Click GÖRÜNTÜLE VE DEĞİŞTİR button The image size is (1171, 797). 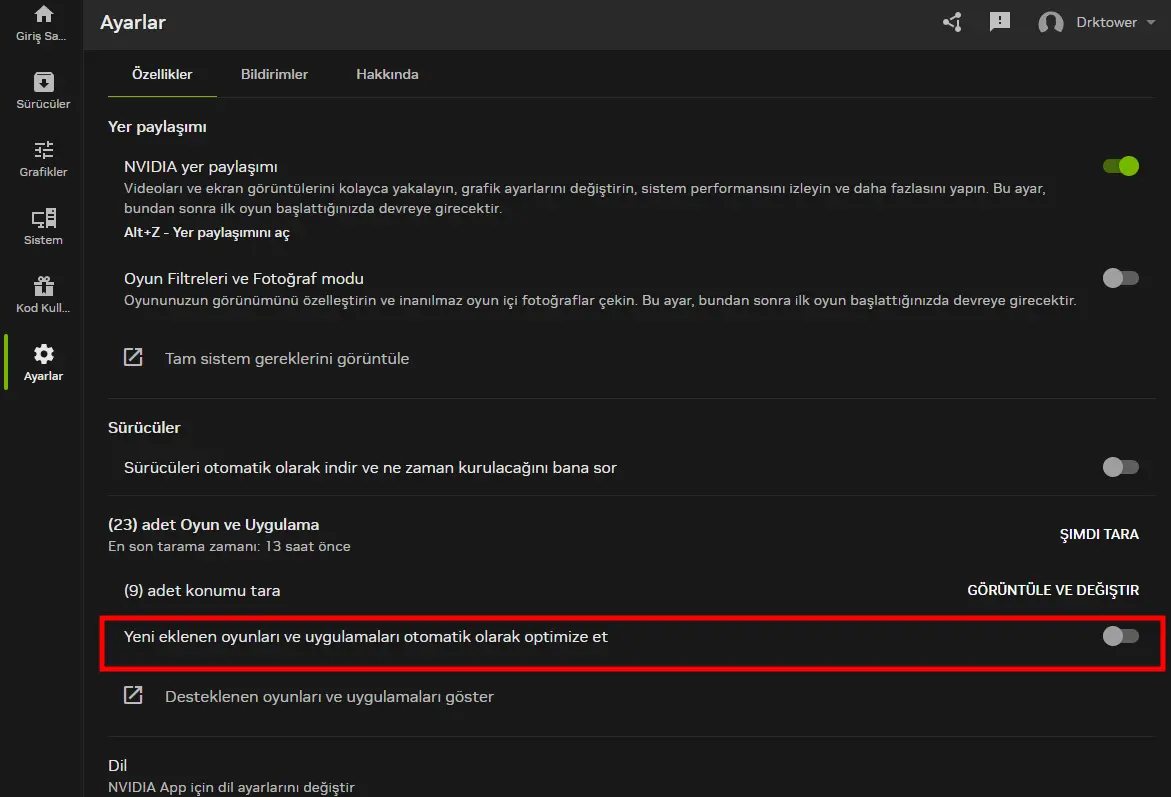[1053, 590]
